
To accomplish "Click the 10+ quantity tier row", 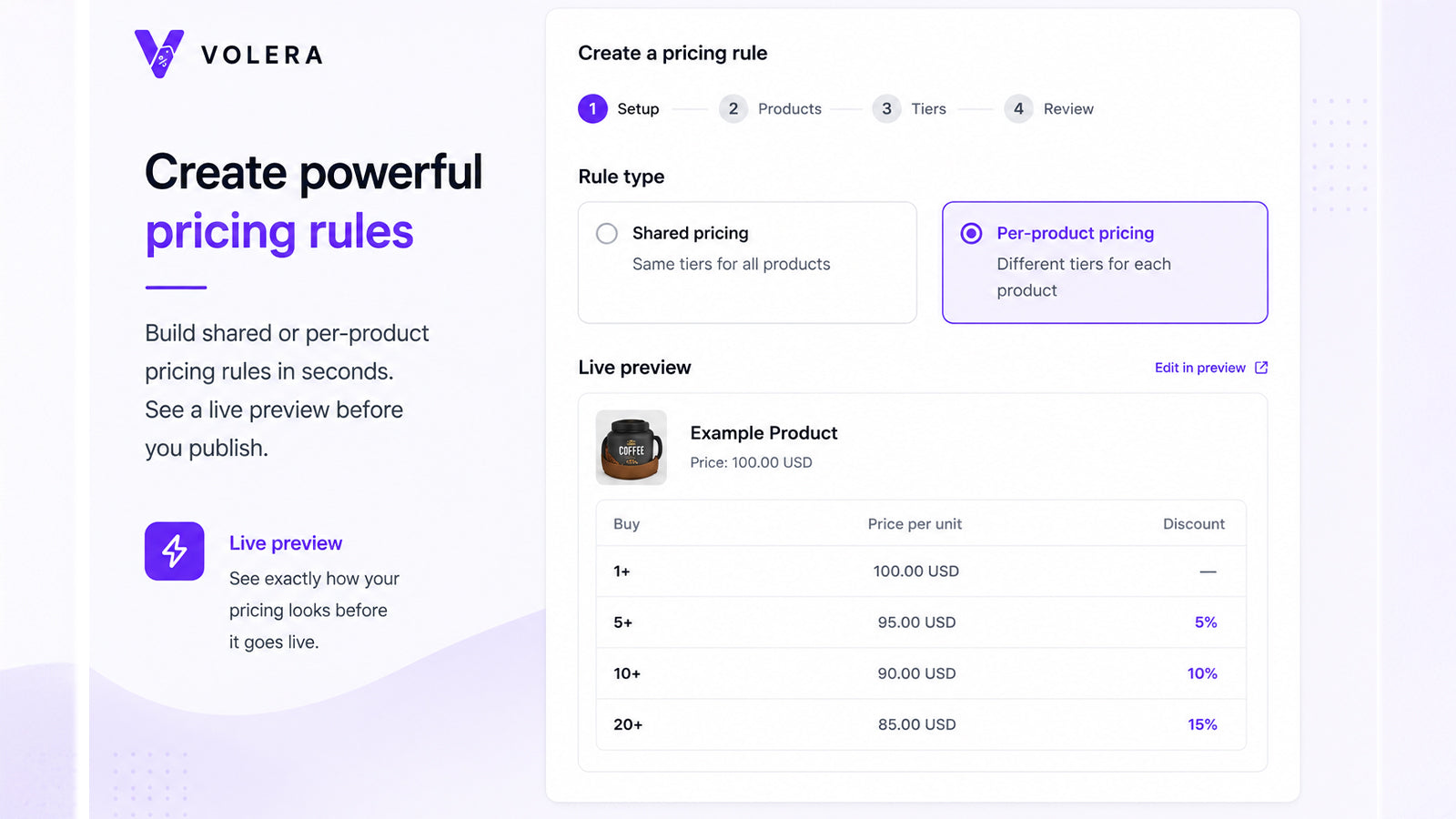I will pos(921,673).
